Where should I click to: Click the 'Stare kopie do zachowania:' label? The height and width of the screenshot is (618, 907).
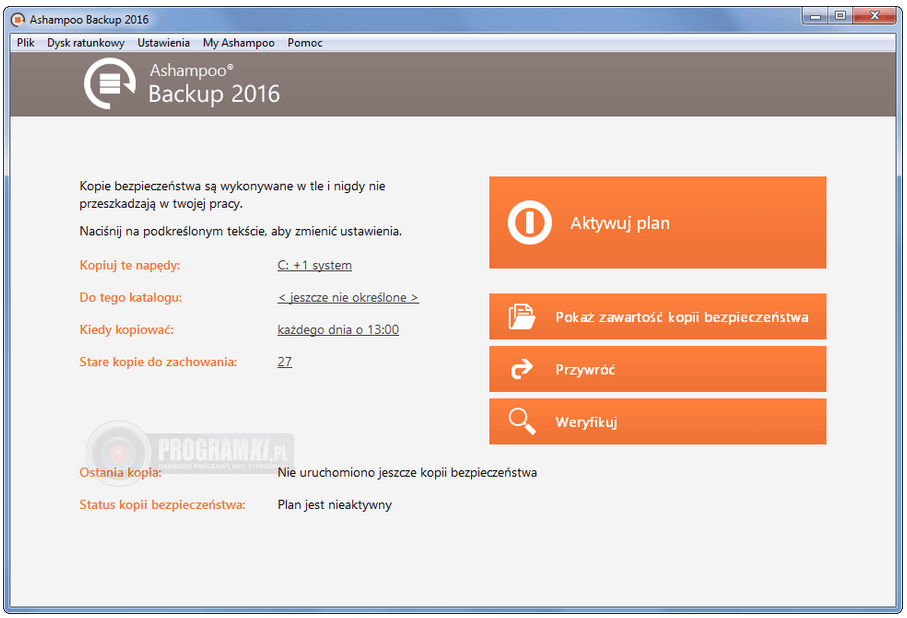point(158,362)
